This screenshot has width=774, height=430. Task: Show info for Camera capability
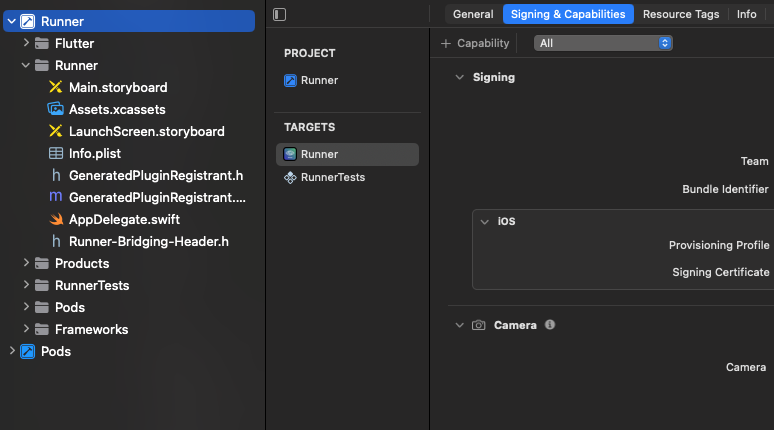coord(550,324)
